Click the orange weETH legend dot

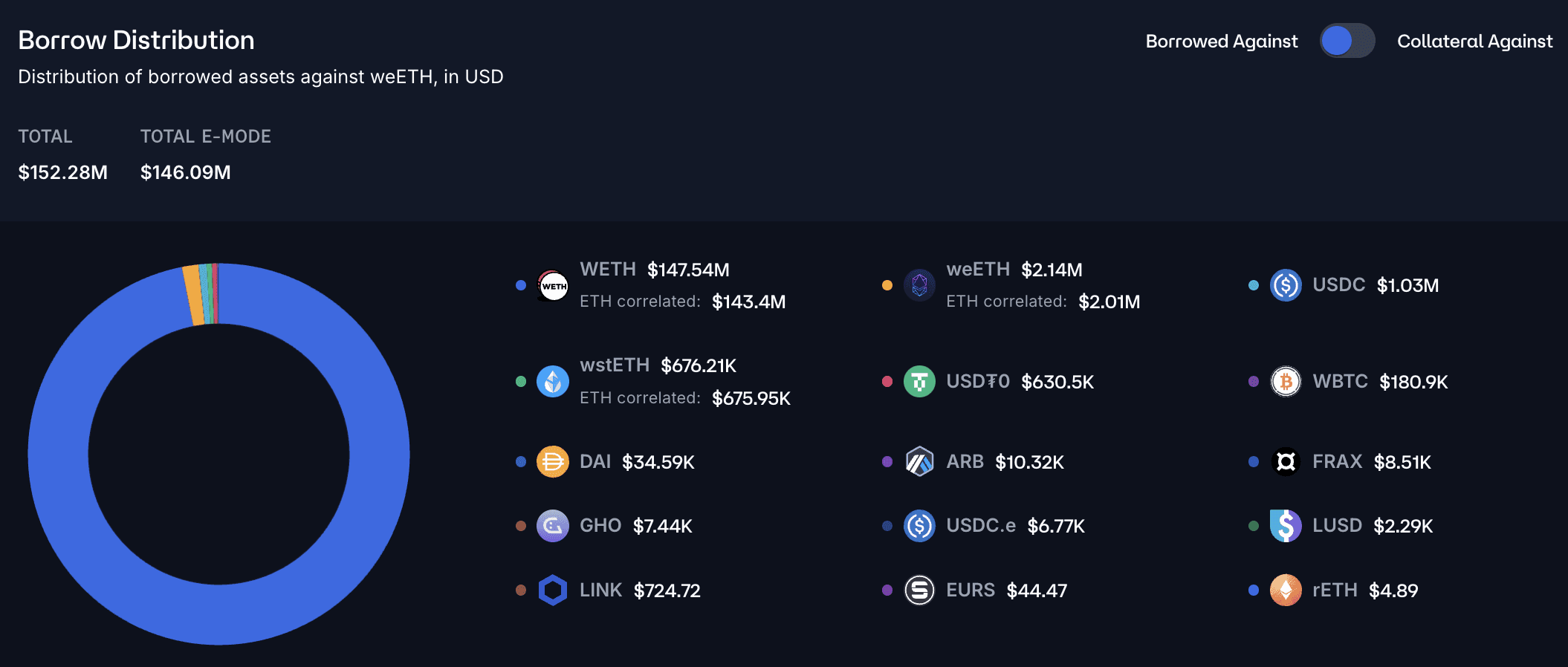click(x=887, y=285)
